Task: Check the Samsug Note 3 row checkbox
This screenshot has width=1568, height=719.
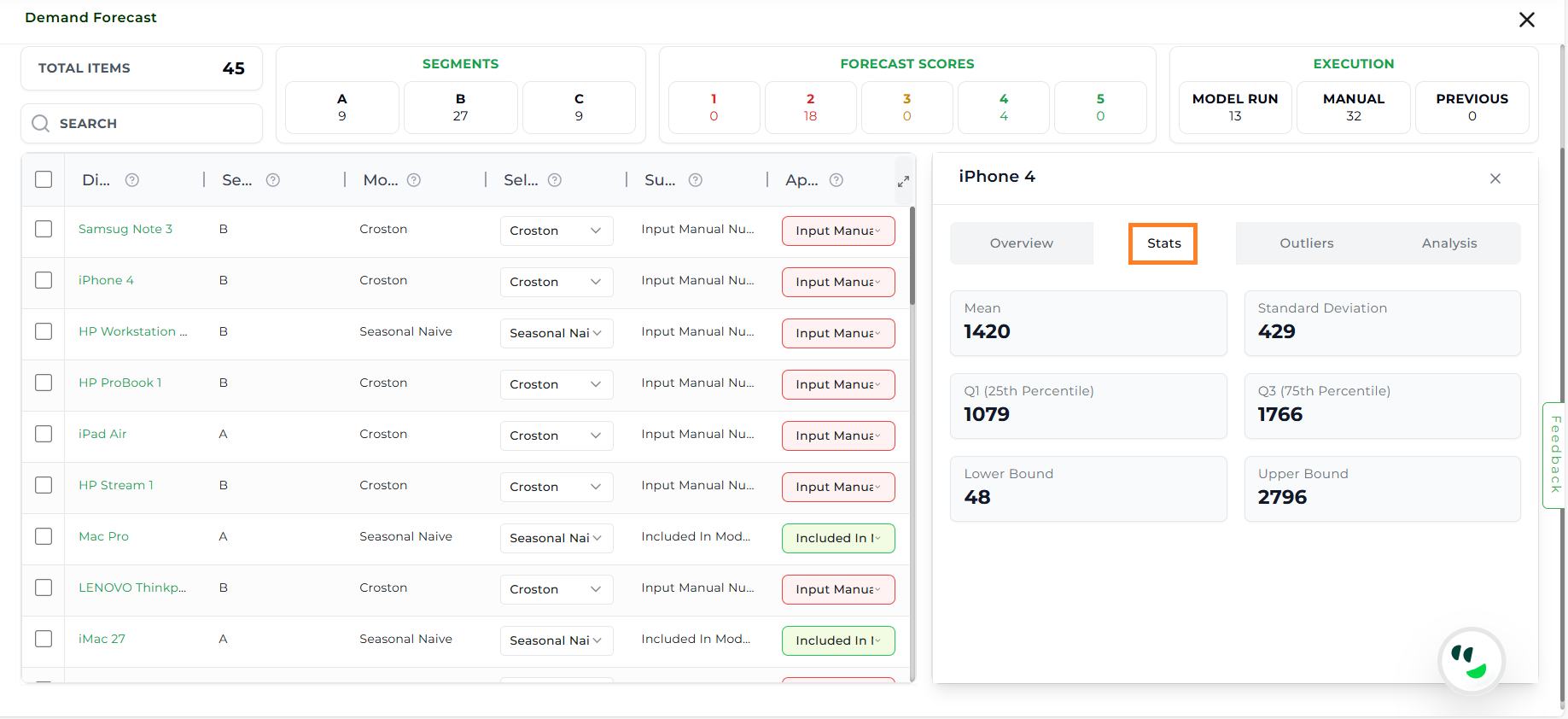Action: click(x=44, y=229)
